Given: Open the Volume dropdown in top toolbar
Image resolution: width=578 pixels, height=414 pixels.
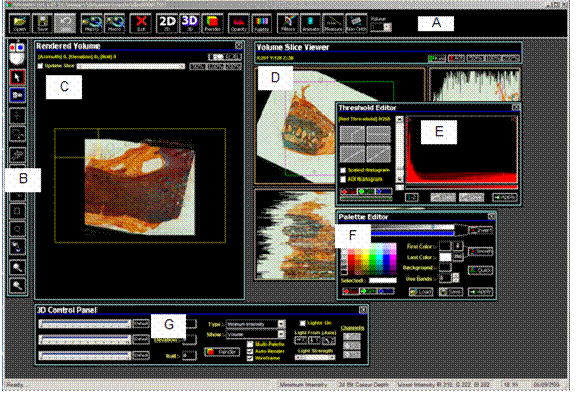Looking at the screenshot, I should click(381, 27).
